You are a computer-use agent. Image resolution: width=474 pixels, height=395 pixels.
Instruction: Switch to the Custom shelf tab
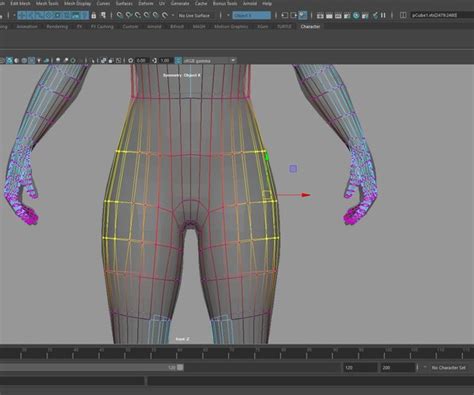tap(130, 26)
